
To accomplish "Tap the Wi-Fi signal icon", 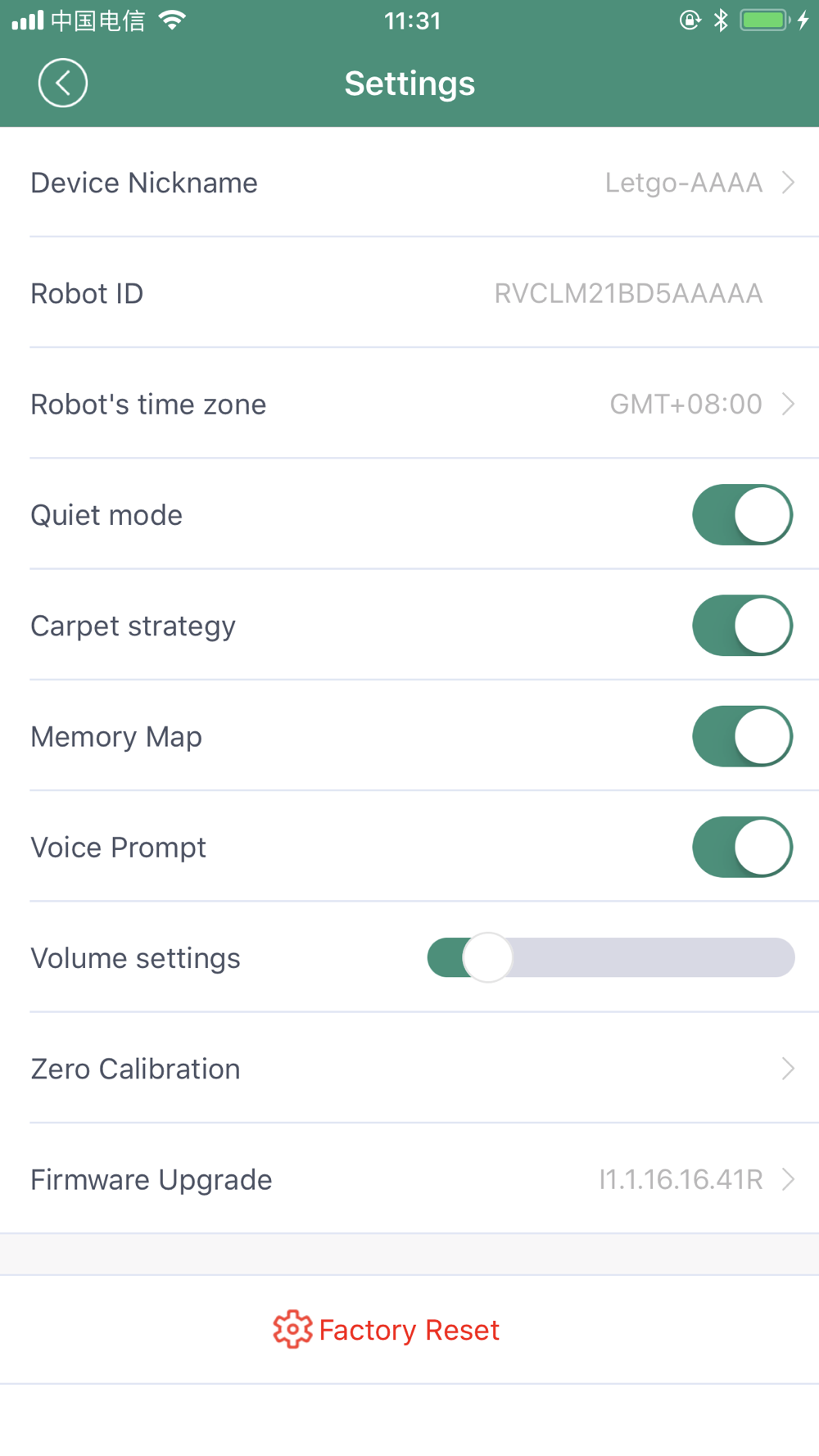I will click(172, 20).
